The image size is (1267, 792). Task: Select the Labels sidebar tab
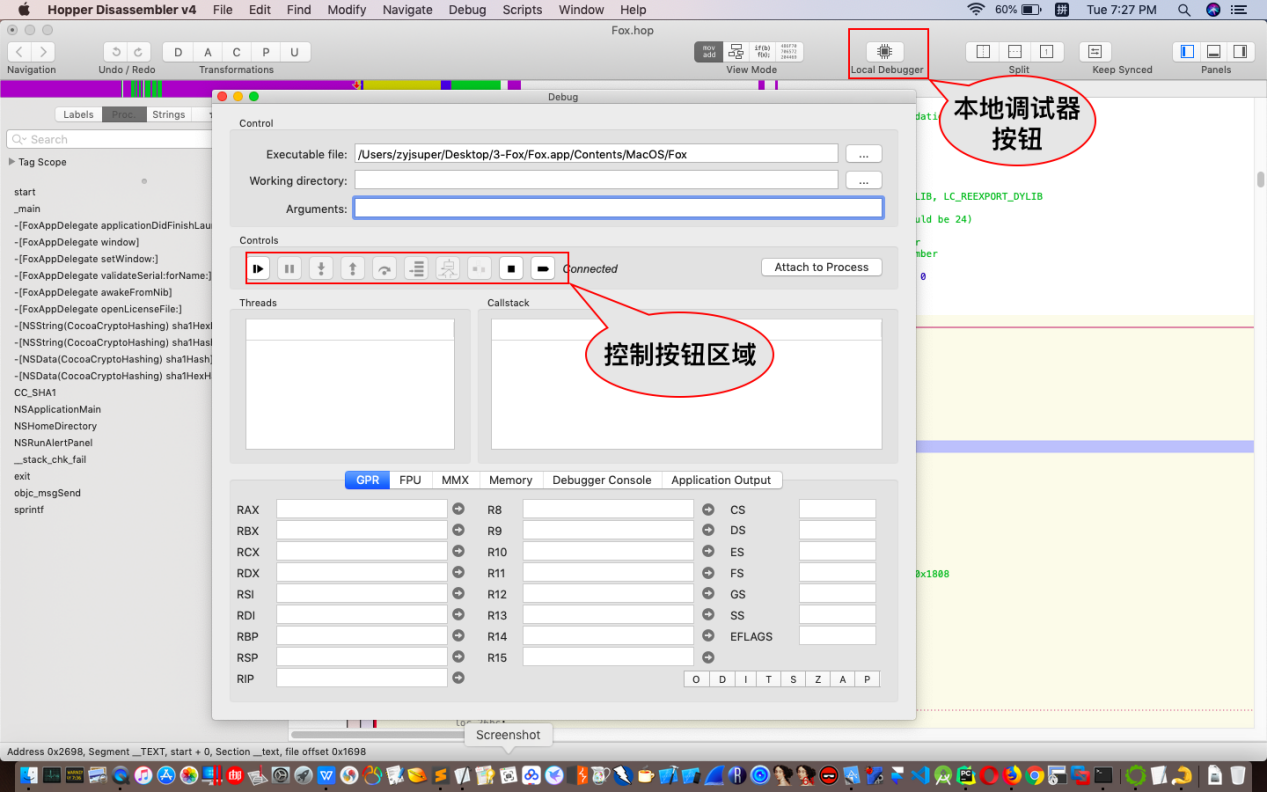(x=78, y=114)
